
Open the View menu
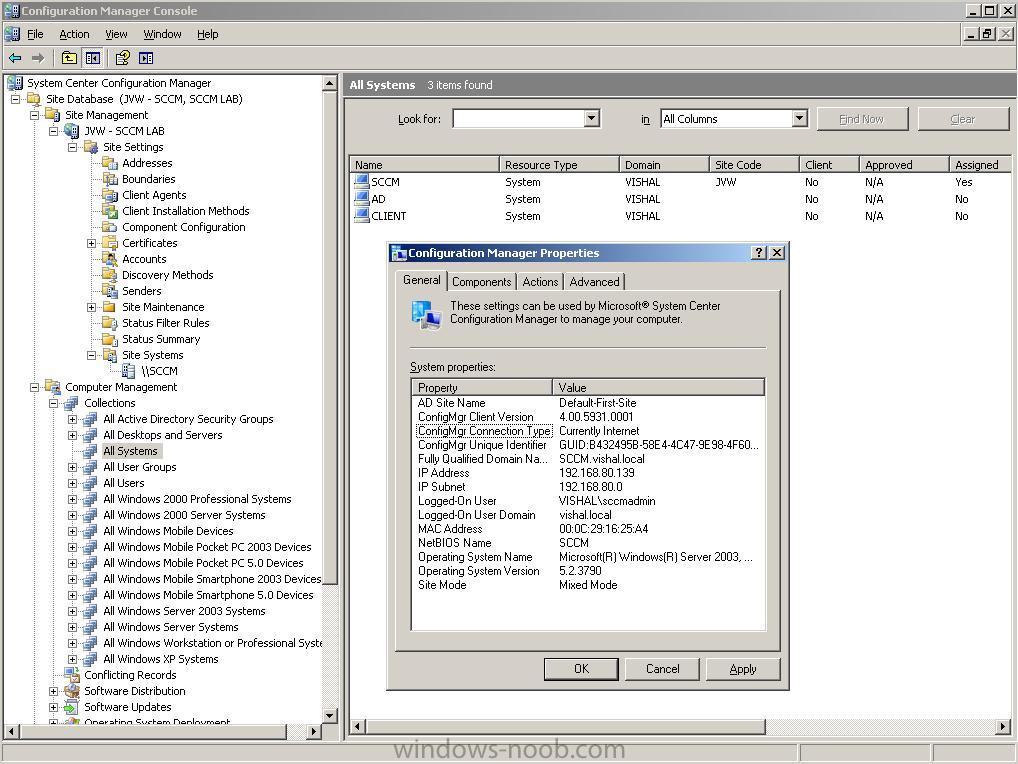point(116,34)
